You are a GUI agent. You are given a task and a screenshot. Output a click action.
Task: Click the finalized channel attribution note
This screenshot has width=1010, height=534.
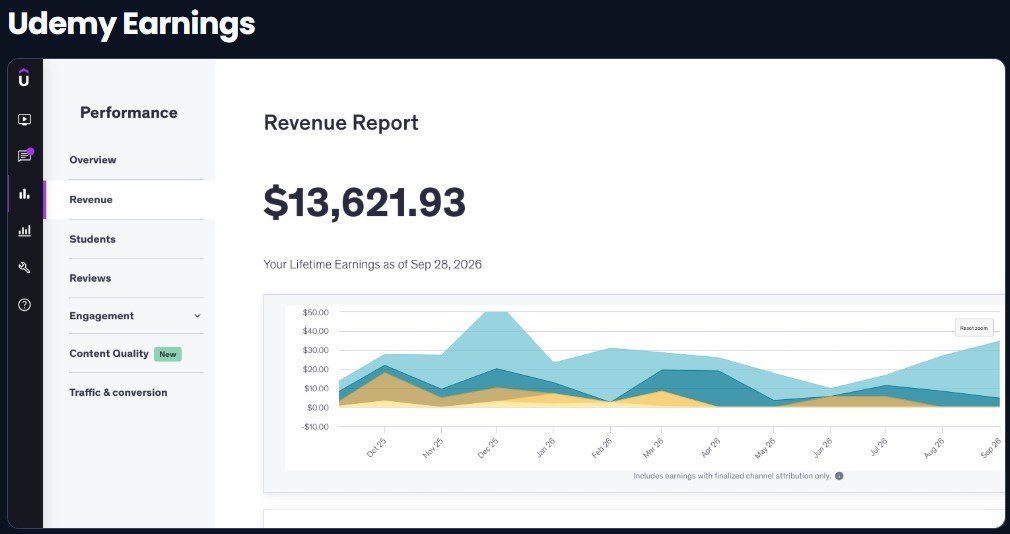point(732,476)
